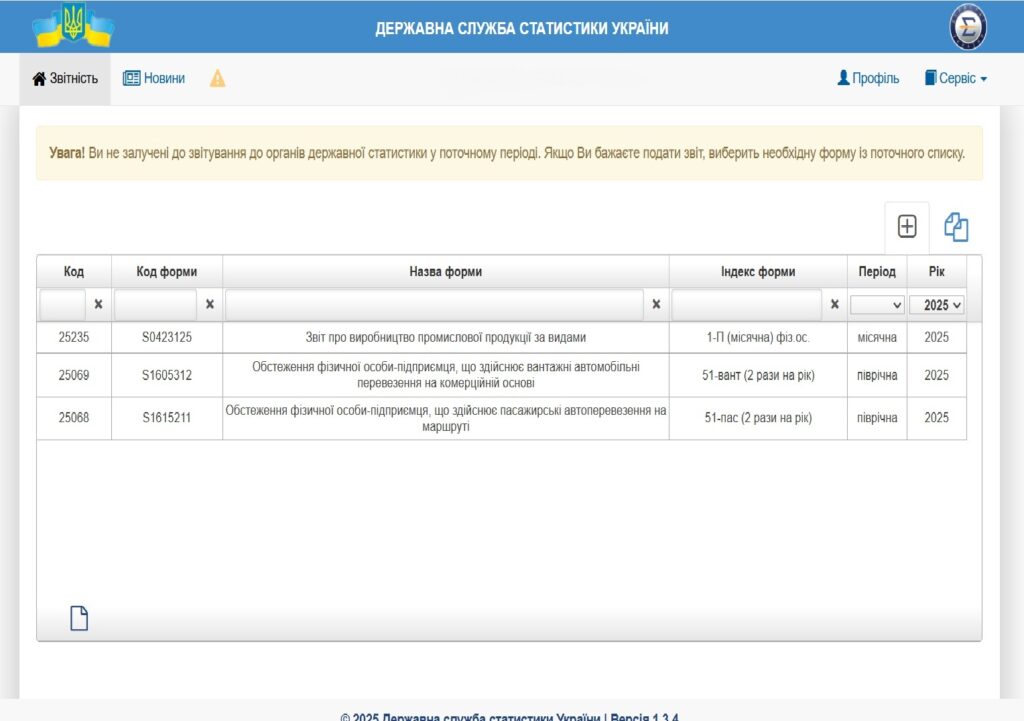Open the Звітність tab
The image size is (1024, 721).
pyautogui.click(x=66, y=79)
